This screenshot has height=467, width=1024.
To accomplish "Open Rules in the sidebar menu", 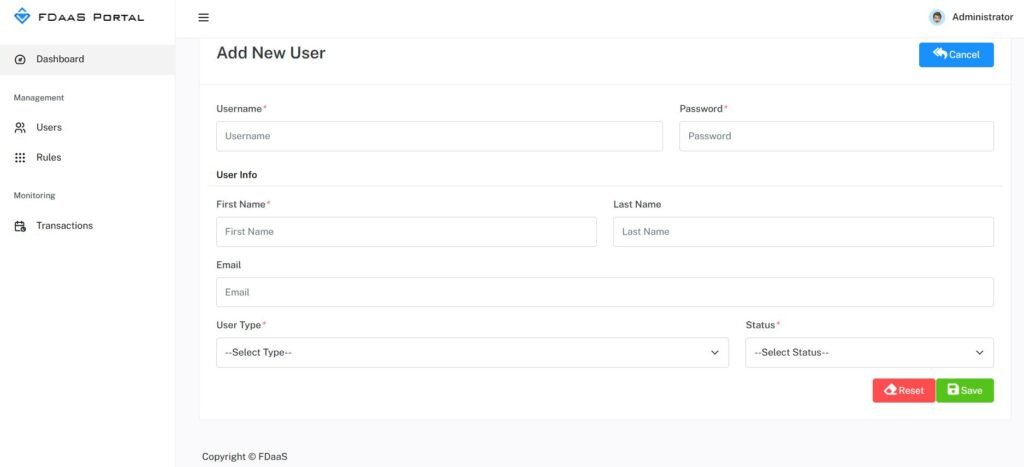I will [x=49, y=158].
